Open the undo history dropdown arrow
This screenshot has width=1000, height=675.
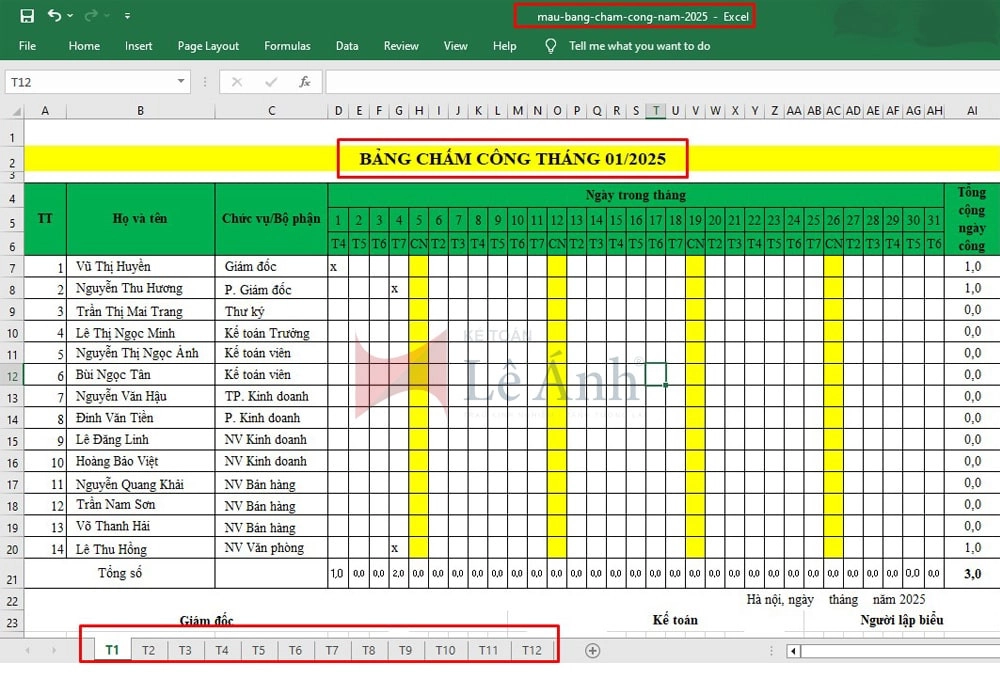click(70, 17)
